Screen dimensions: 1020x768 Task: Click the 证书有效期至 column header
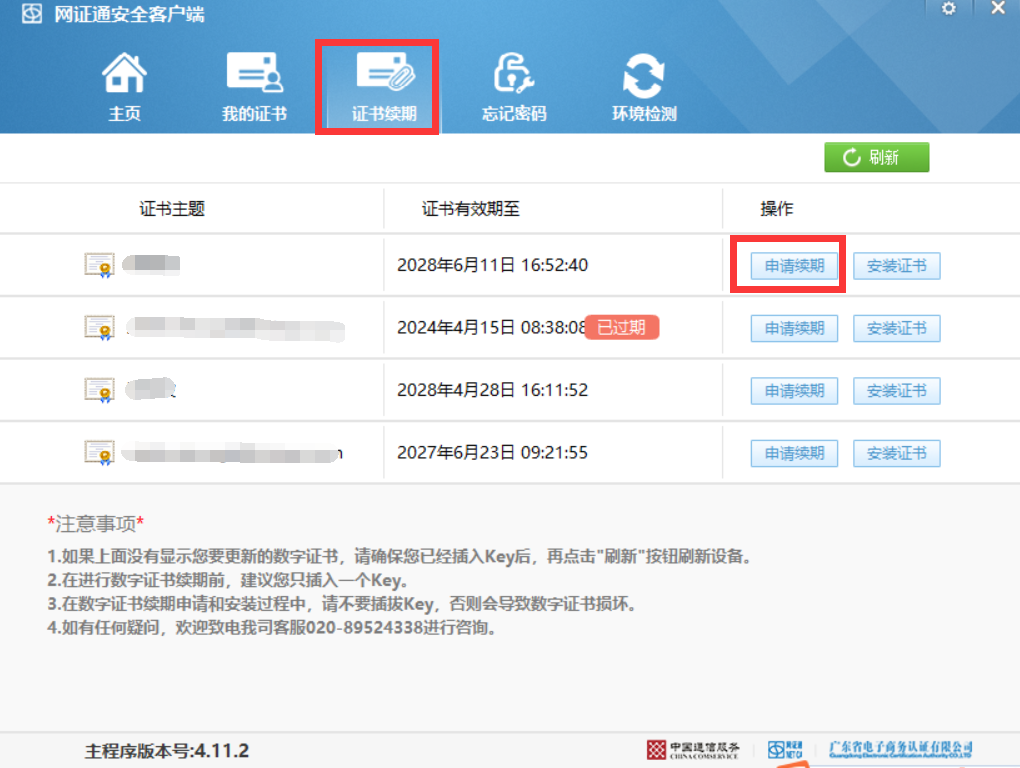(470, 209)
